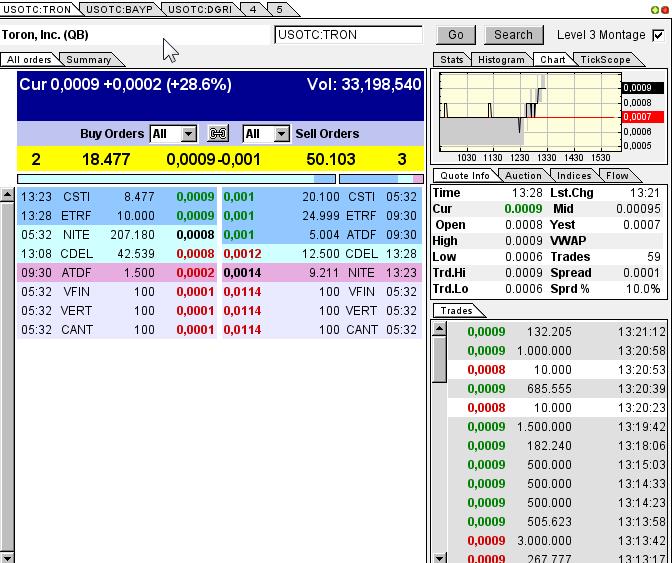Switch to the Auction tab
The width and height of the screenshot is (672, 563).
click(x=523, y=176)
